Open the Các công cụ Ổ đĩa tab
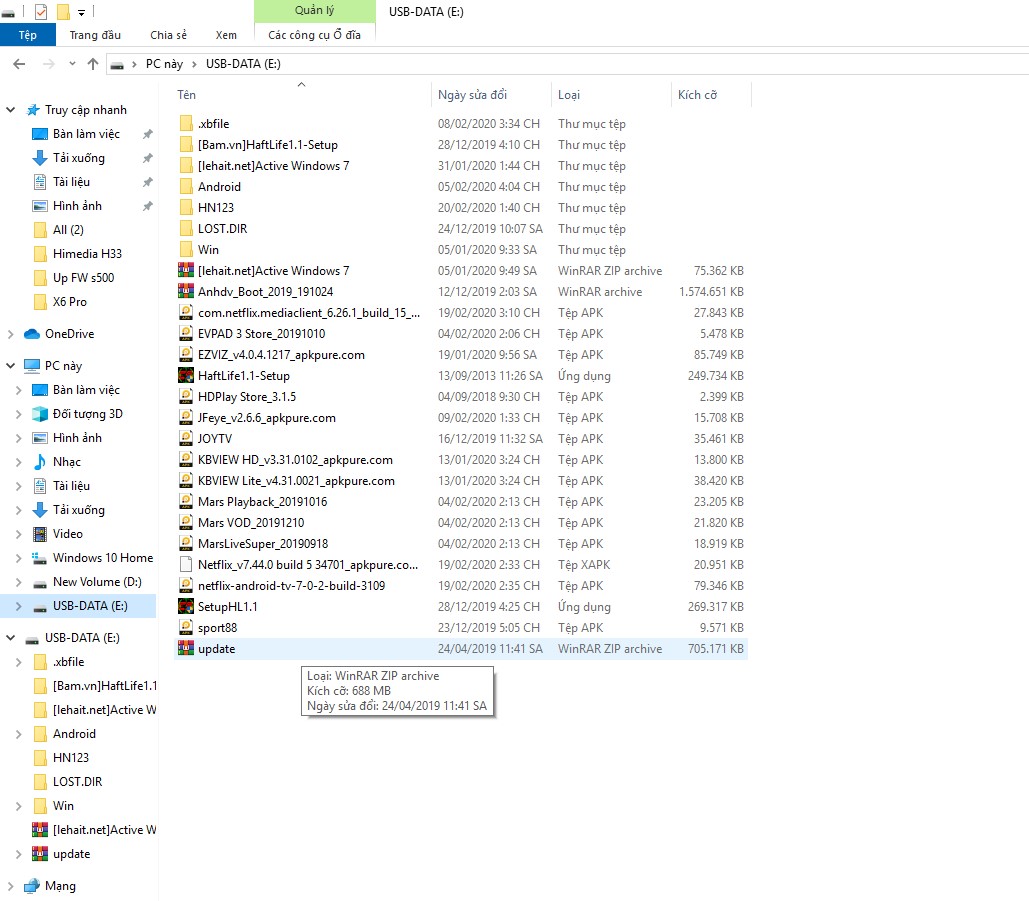This screenshot has width=1029, height=901. [314, 35]
